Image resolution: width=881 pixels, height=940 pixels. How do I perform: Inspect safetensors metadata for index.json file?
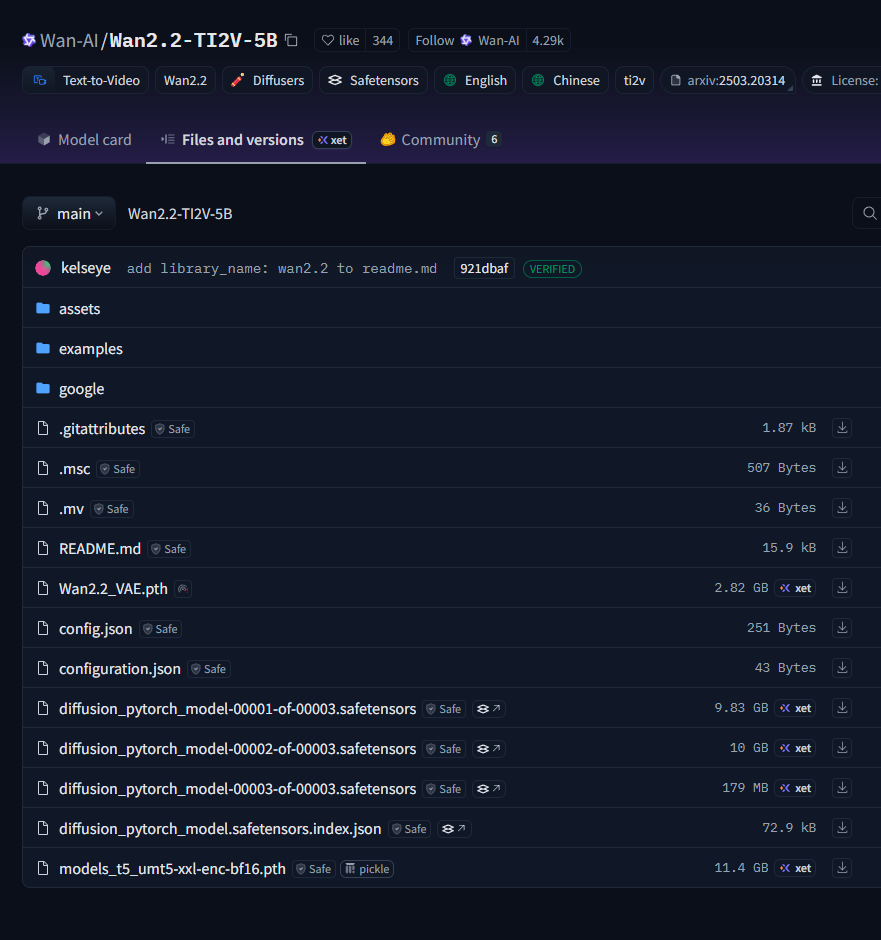click(x=454, y=828)
